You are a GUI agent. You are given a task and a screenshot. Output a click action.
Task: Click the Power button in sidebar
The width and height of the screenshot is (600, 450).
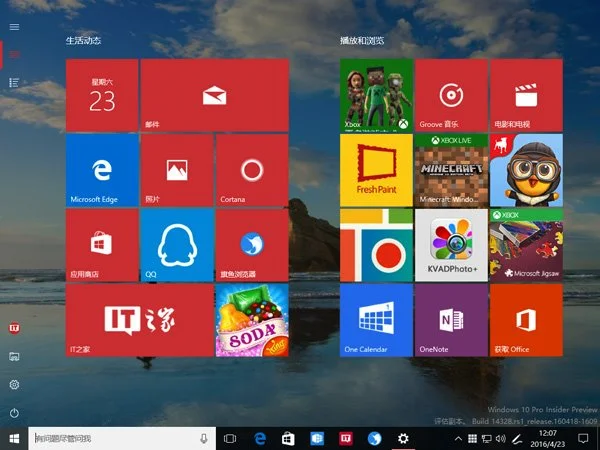tap(14, 413)
